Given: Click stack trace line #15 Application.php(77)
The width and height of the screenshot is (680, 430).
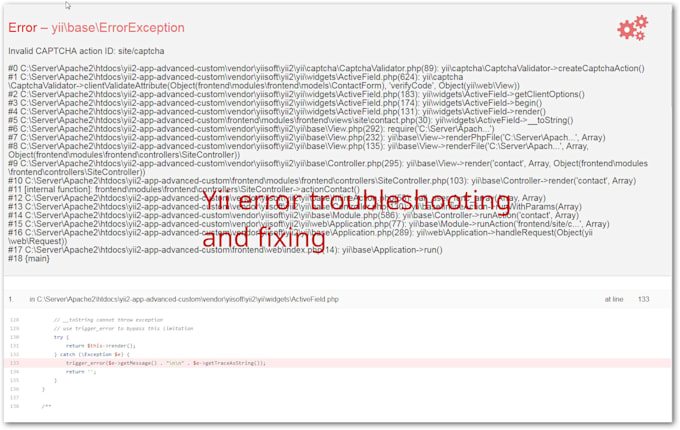Looking at the screenshot, I should click(308, 224).
